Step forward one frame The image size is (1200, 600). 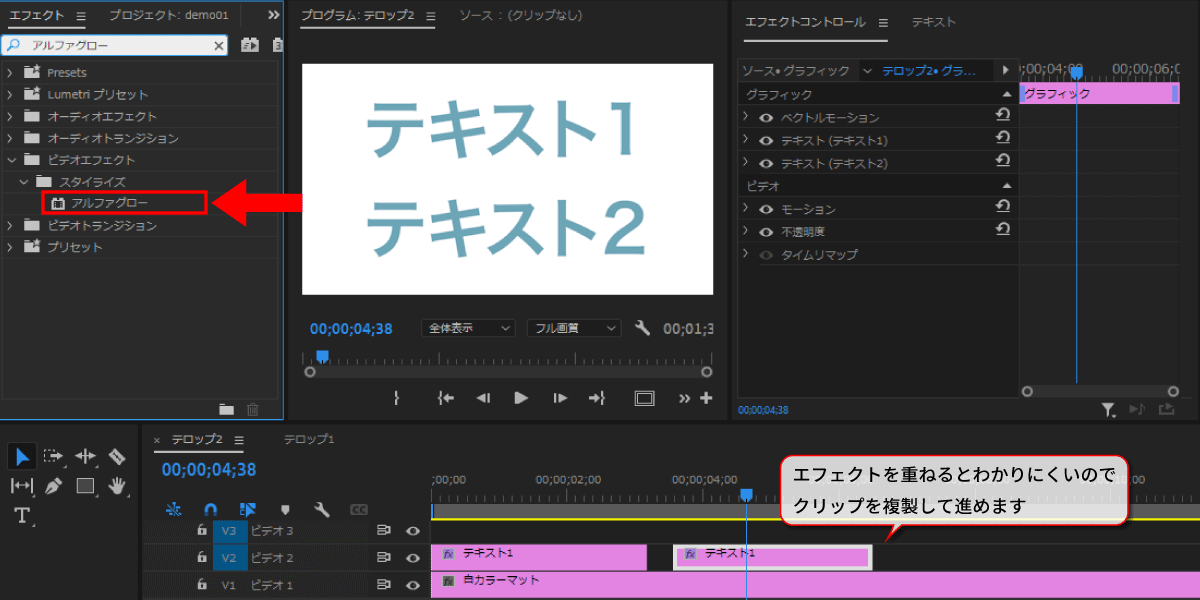[x=559, y=398]
